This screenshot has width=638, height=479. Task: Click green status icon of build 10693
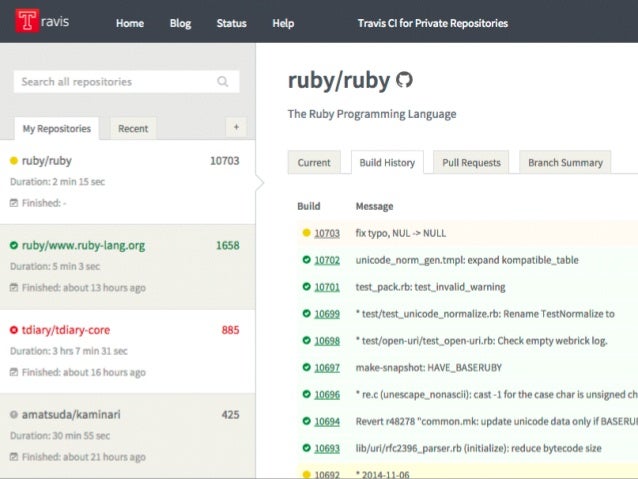click(306, 448)
